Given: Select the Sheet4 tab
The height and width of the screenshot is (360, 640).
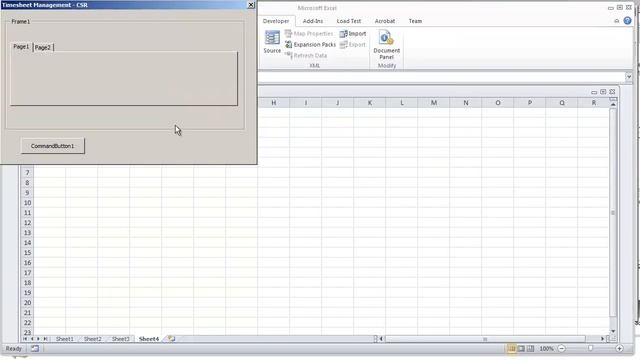Looking at the screenshot, I should [149, 339].
